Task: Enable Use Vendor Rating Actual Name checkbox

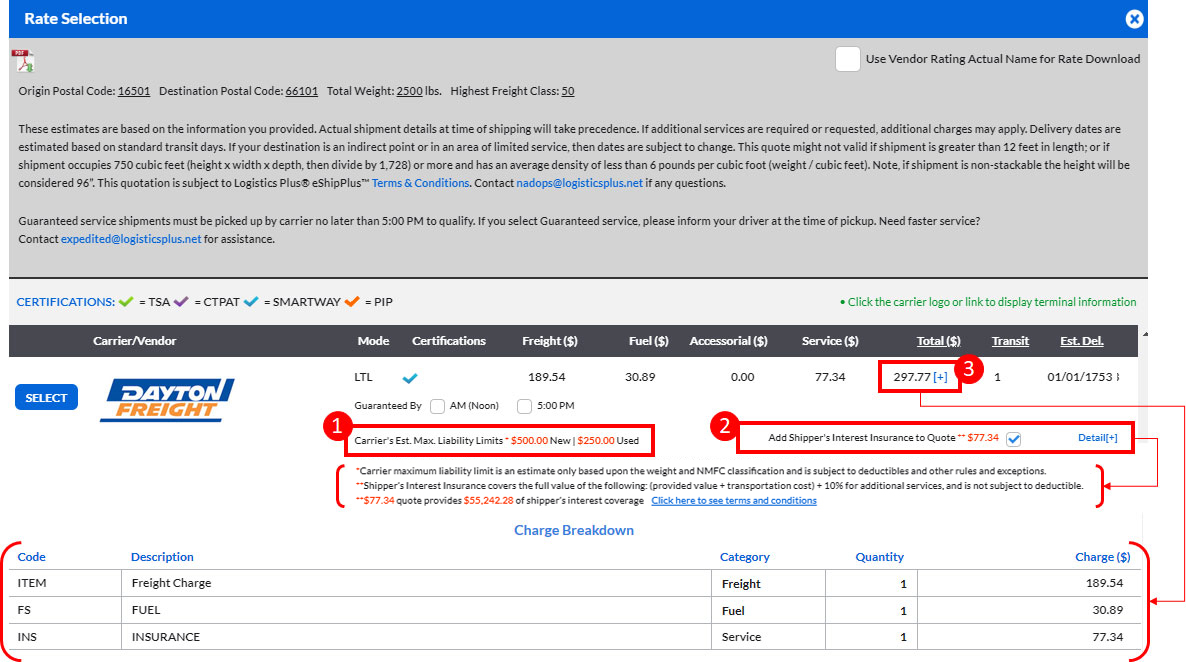Action: point(847,59)
